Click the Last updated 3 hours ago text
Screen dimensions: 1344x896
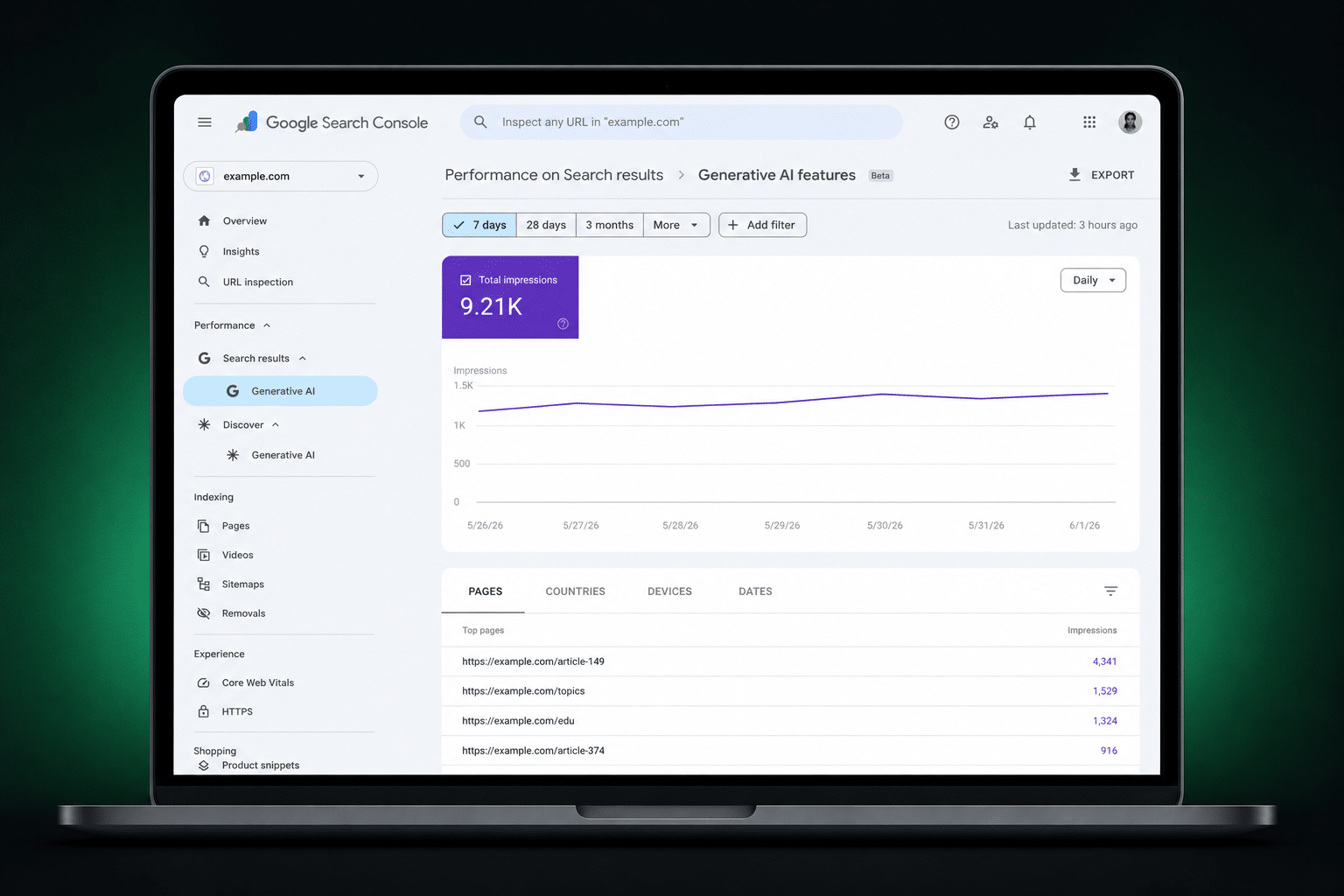1073,225
